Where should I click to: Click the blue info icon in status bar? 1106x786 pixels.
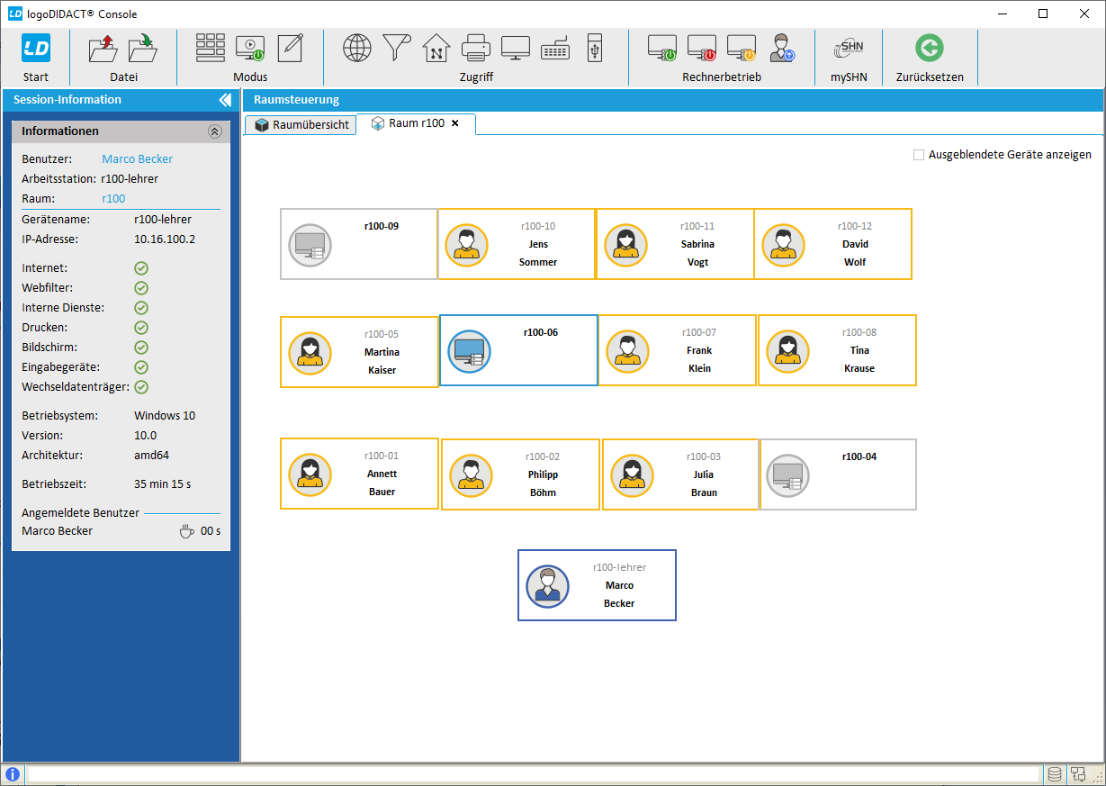[12, 774]
